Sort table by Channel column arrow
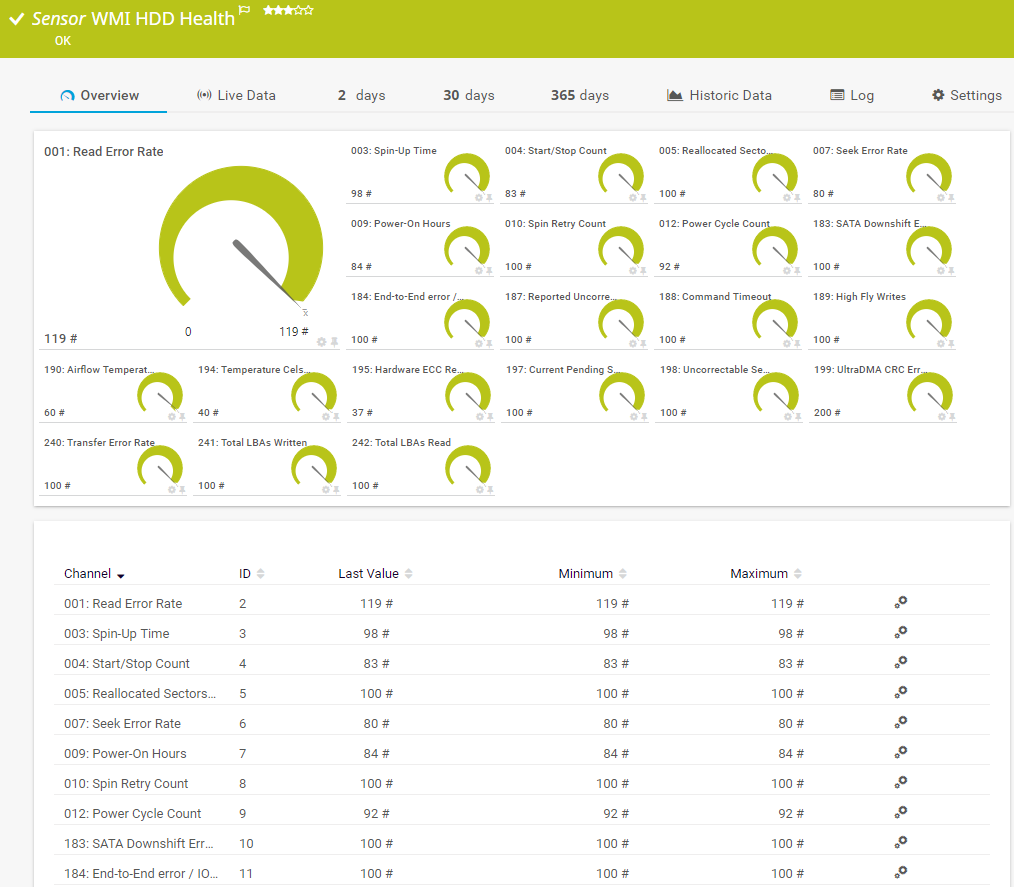Viewport: 1014px width, 887px height. (121, 576)
